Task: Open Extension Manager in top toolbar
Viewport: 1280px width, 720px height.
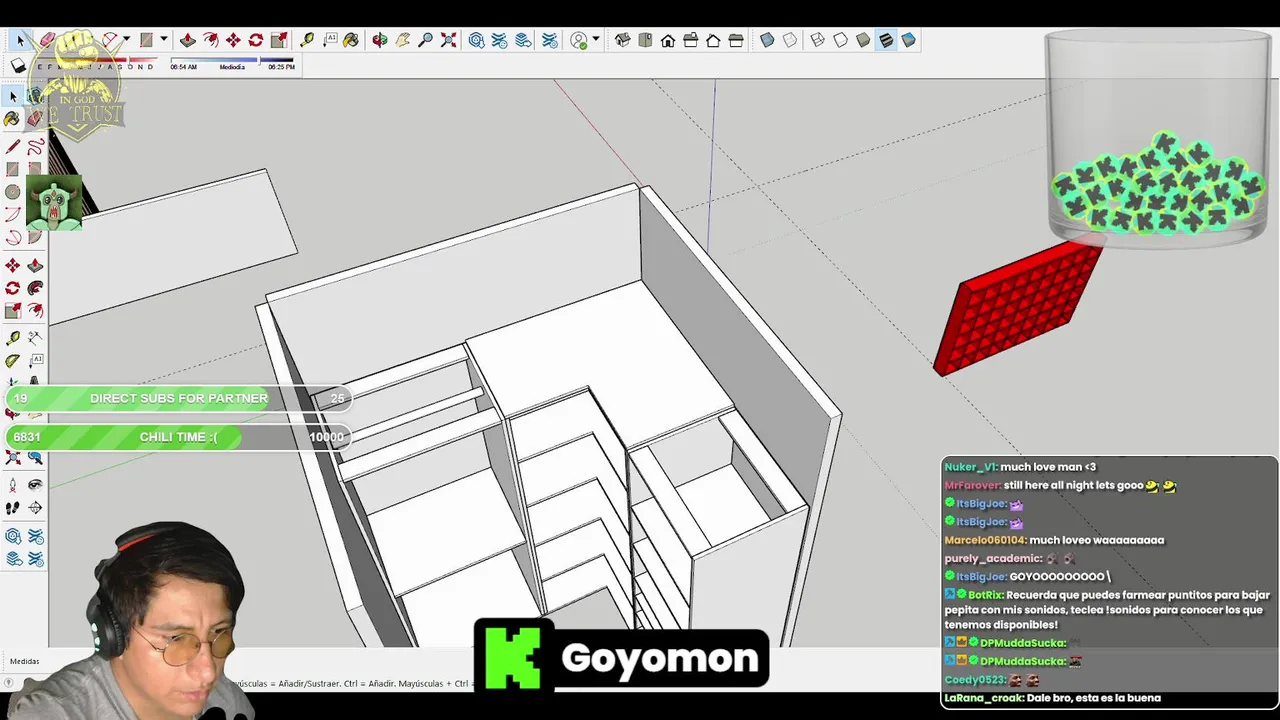Action: coord(549,40)
